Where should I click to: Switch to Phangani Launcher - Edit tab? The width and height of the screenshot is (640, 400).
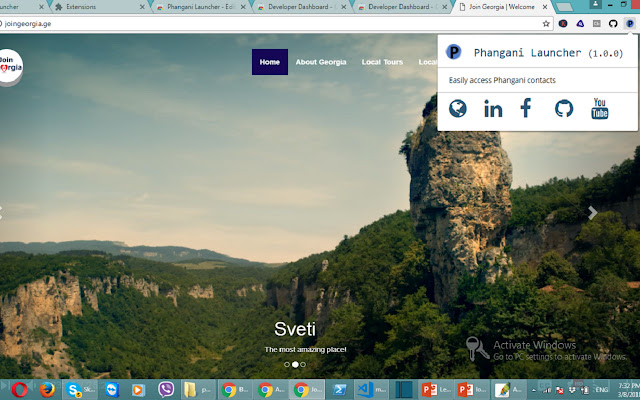[x=202, y=7]
